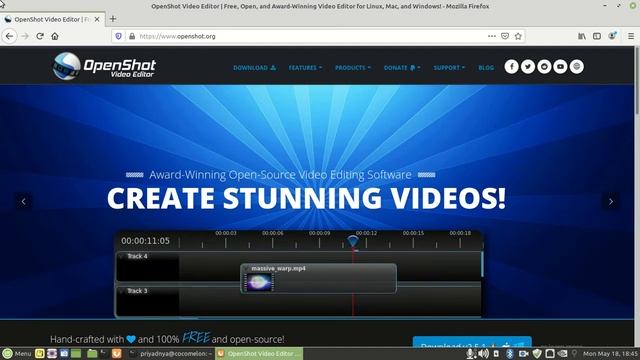The width and height of the screenshot is (640, 360).
Task: Visit OpenShot's Twitter page icon
Action: [x=528, y=67]
